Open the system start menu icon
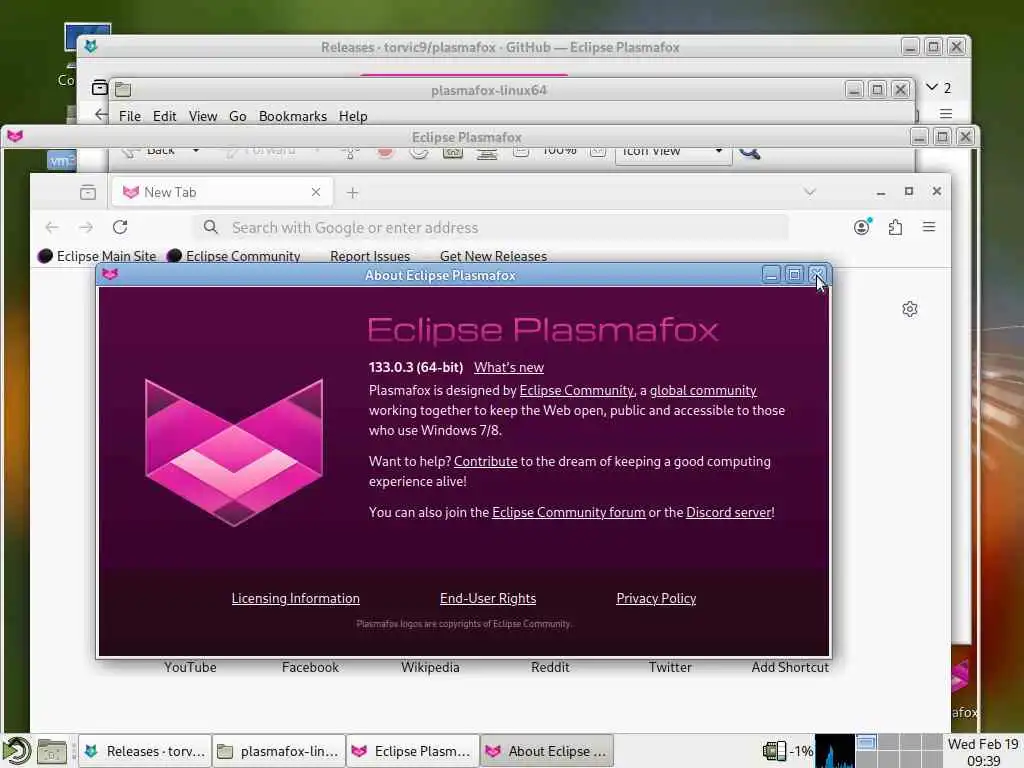The width and height of the screenshot is (1024, 768). coord(16,751)
